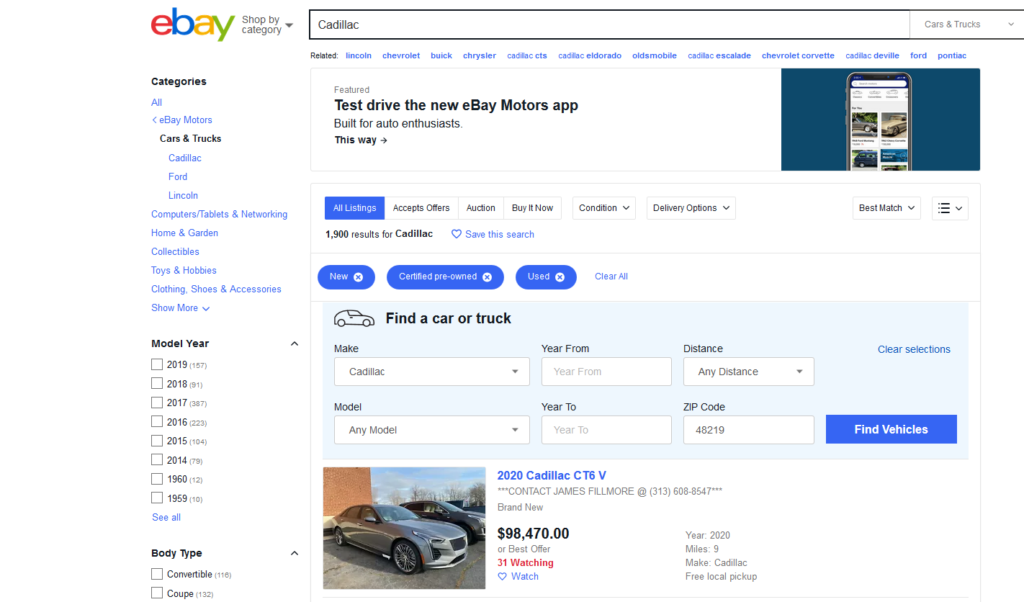Check the Coupe body type box

click(157, 593)
